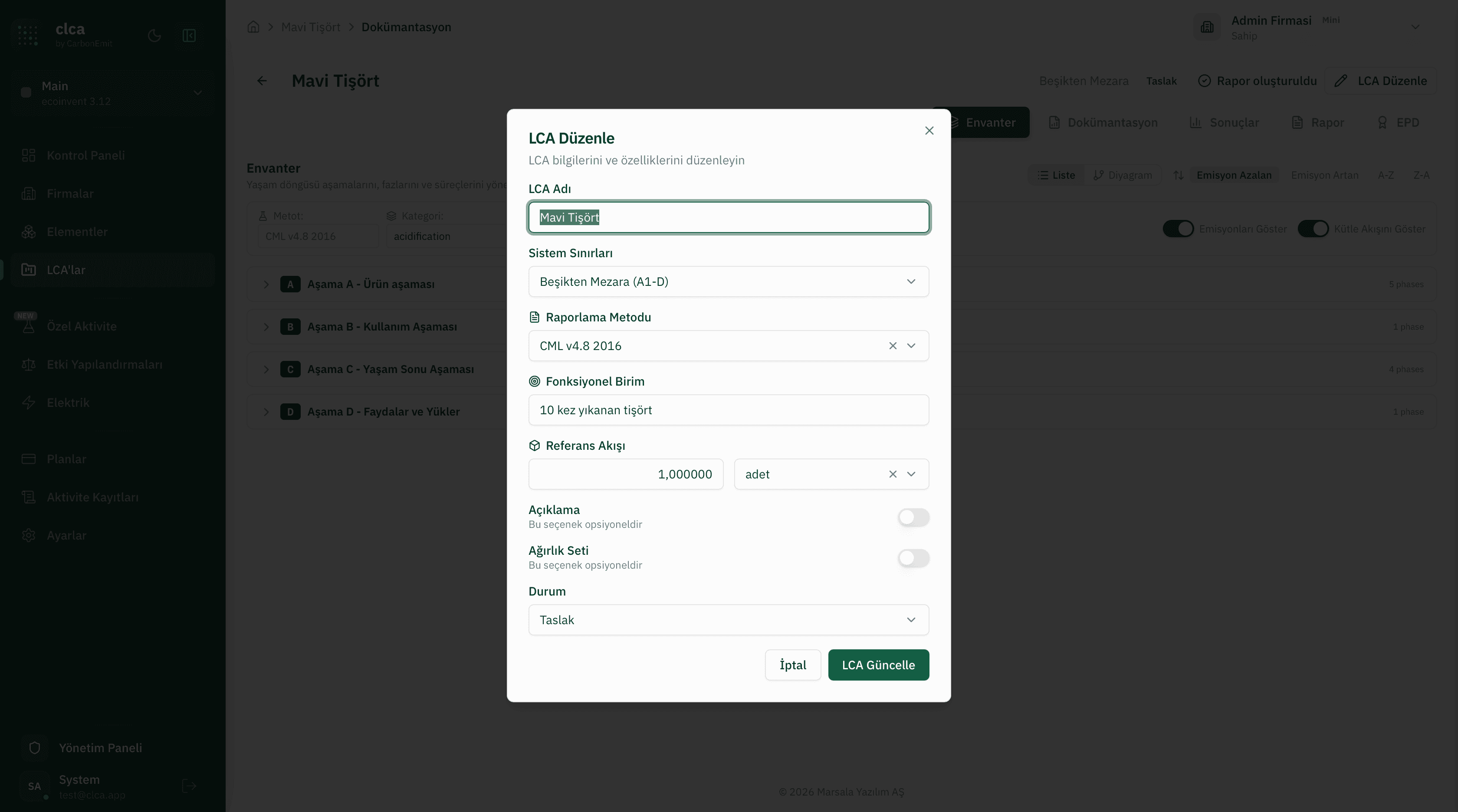Viewport: 1458px width, 812px height.
Task: Click the back arrow next to Mavi Tişört
Action: [x=262, y=81]
